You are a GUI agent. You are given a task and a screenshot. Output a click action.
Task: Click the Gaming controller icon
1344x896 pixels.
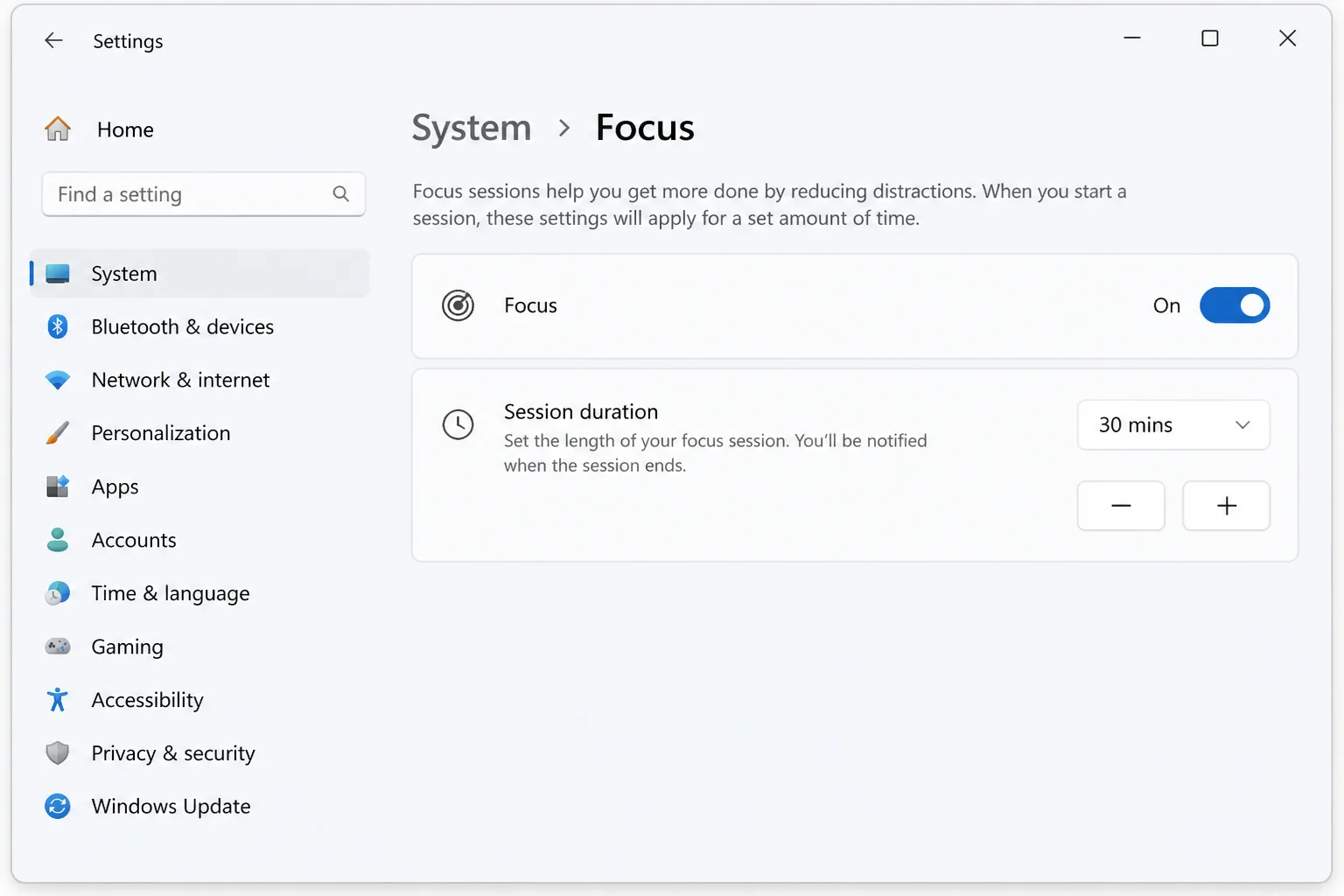coord(58,647)
